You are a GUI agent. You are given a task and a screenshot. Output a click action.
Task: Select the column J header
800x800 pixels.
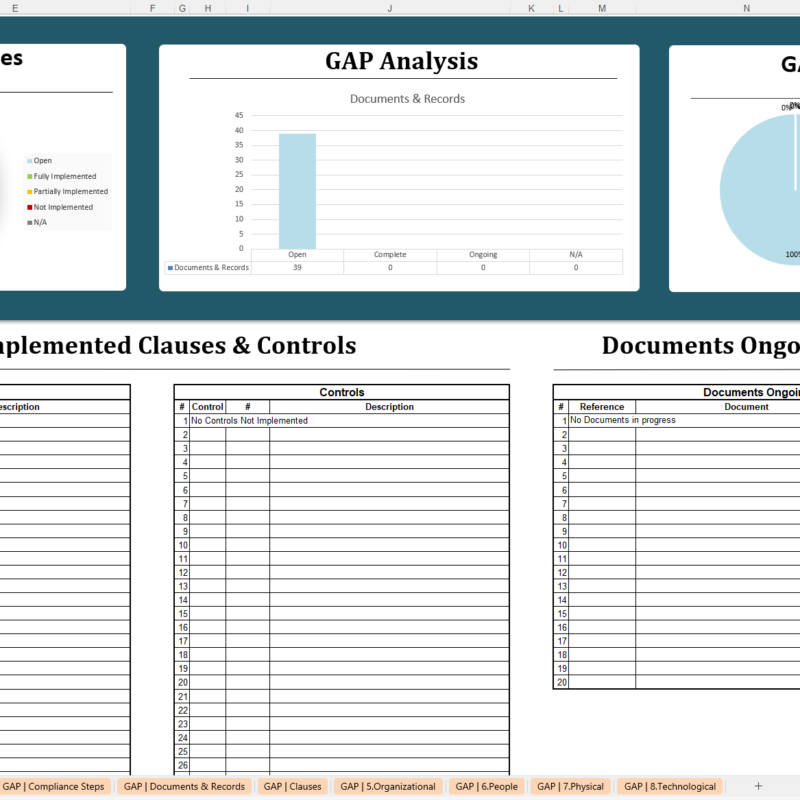[x=389, y=8]
